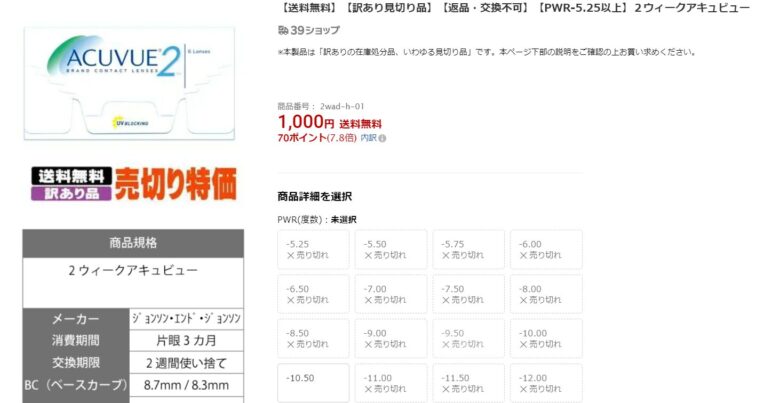Click the 1,000円 price text
Image resolution: width=780 pixels, height=403 pixels.
coord(305,121)
